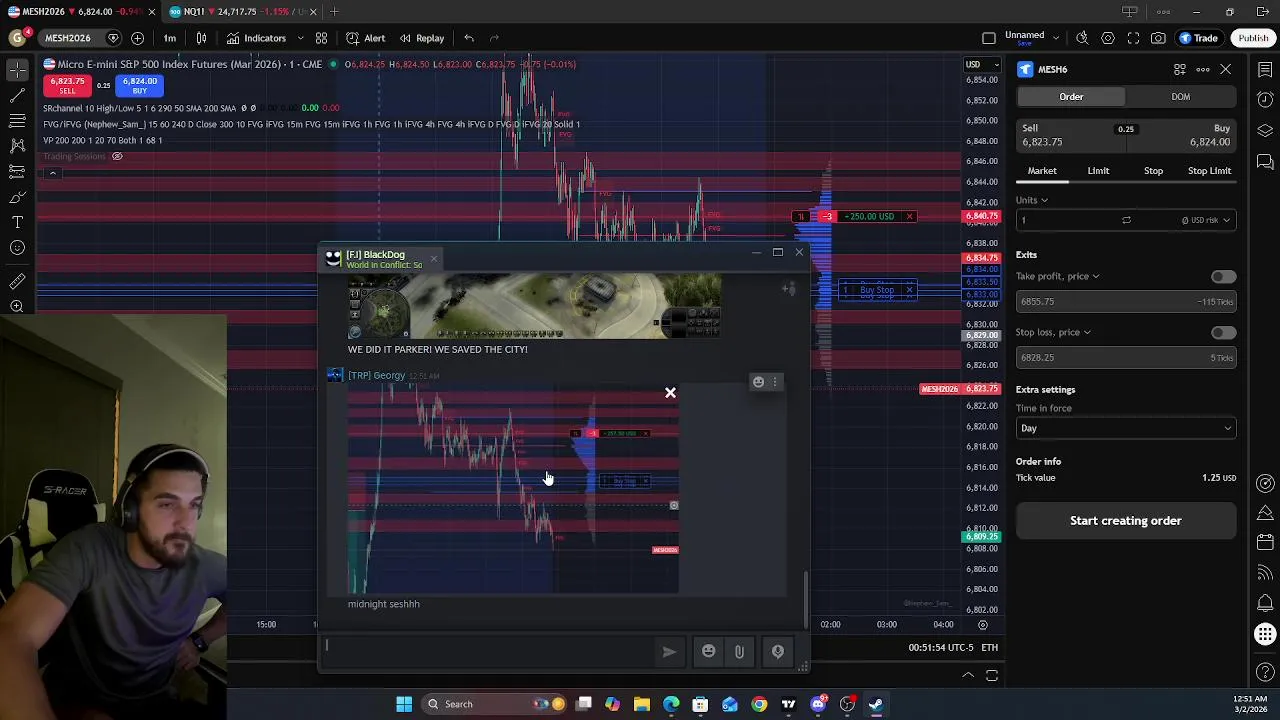Close the enlarged chart image in Steam chat
Viewport: 1280px width, 720px height.
[x=670, y=393]
